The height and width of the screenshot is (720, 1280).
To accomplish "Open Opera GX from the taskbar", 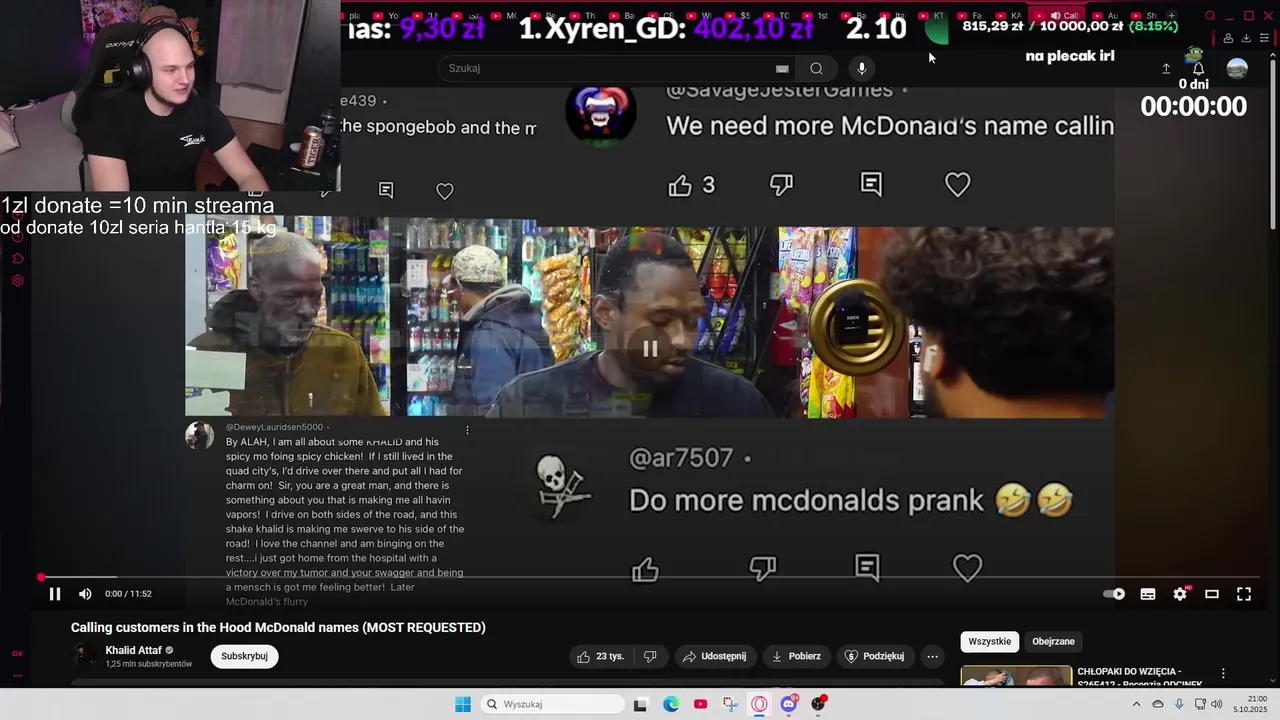I will [759, 704].
